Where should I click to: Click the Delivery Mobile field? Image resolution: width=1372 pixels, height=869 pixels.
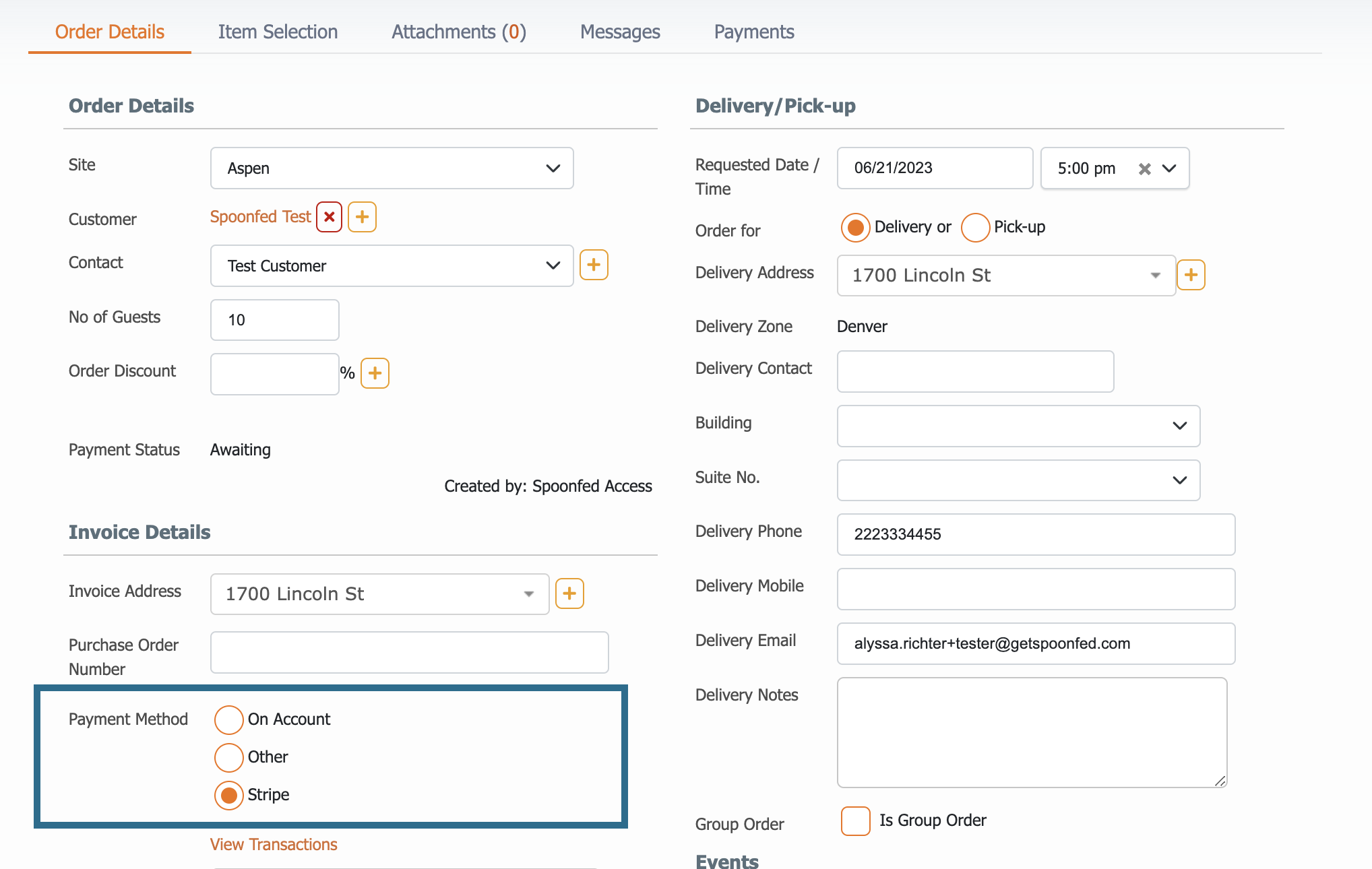[1036, 589]
